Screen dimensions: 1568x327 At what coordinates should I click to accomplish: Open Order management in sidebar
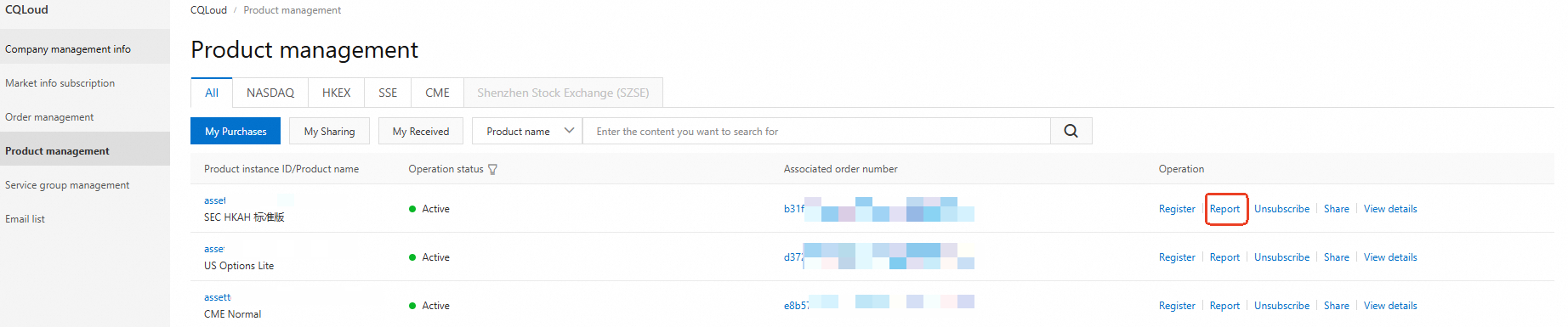49,117
